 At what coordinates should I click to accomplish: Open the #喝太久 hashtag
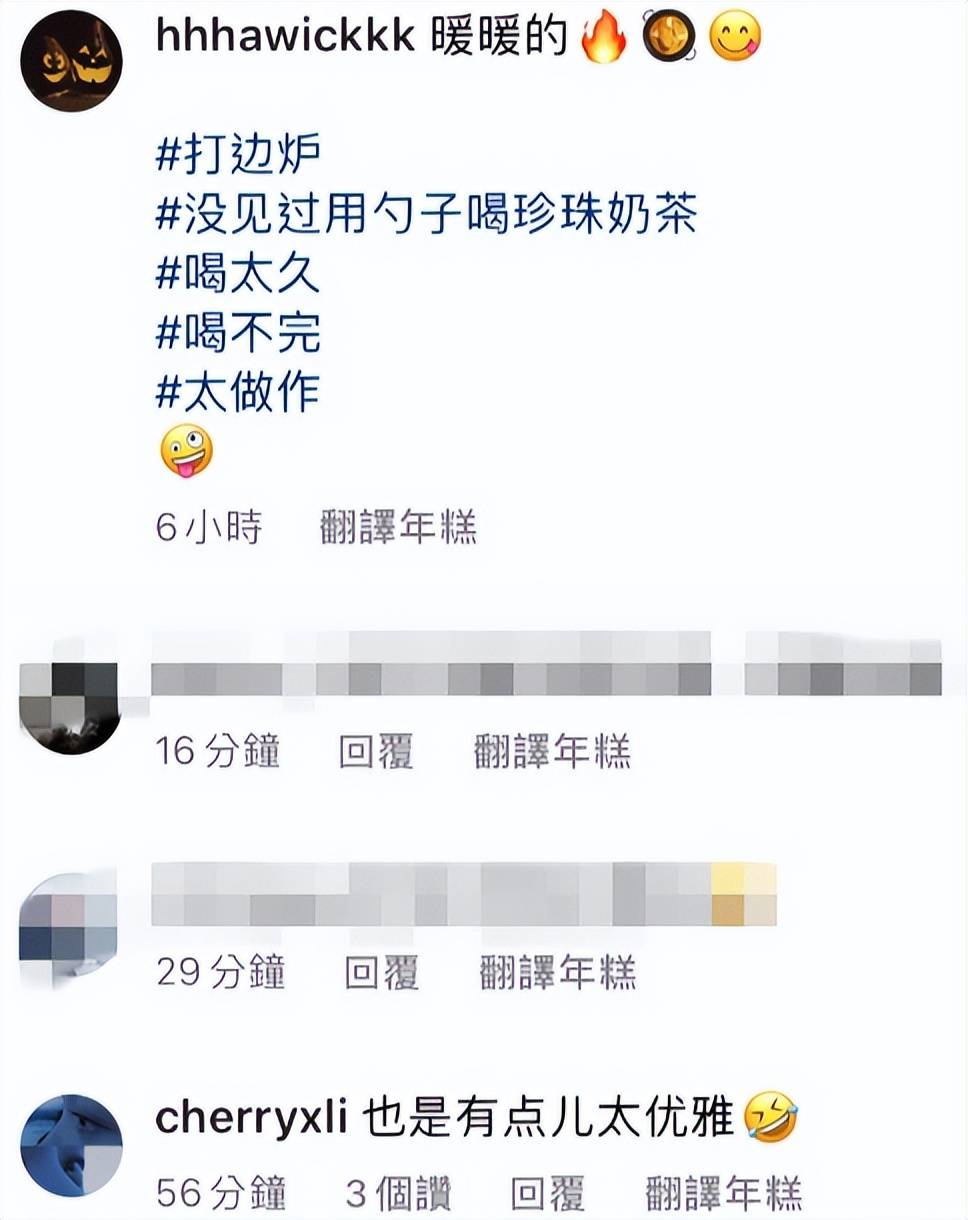click(x=238, y=273)
